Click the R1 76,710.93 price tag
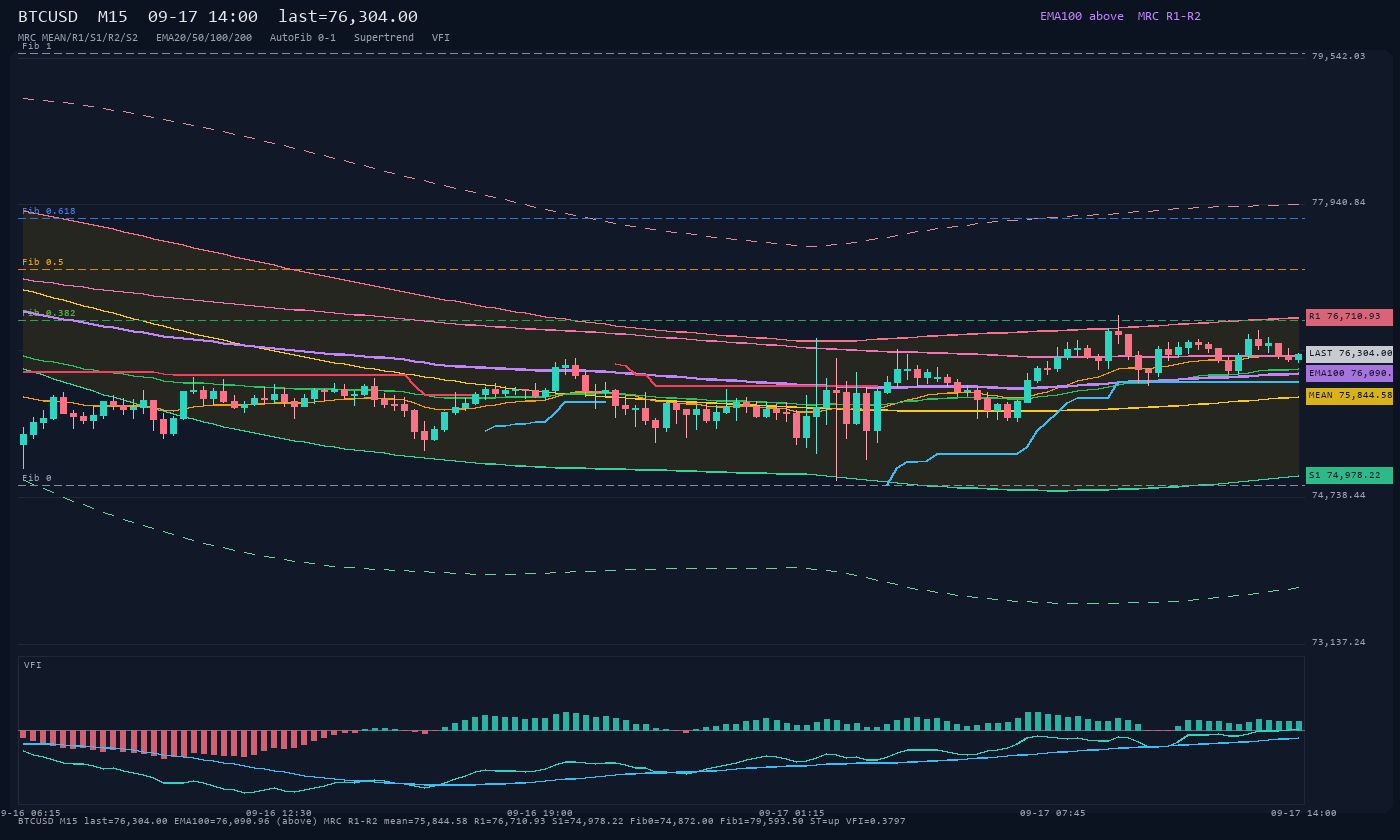 pos(1349,317)
